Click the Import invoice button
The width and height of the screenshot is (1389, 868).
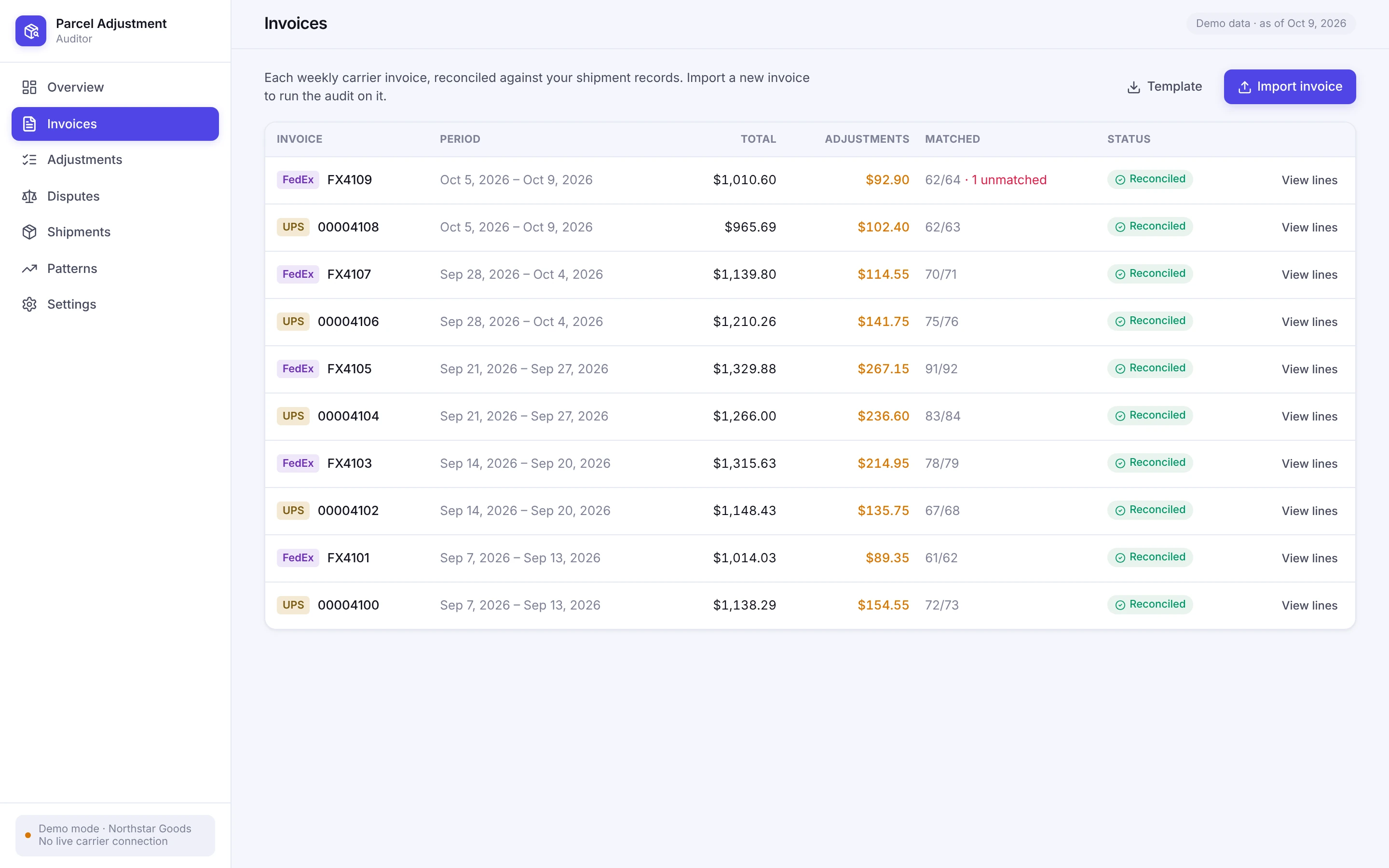tap(1290, 87)
